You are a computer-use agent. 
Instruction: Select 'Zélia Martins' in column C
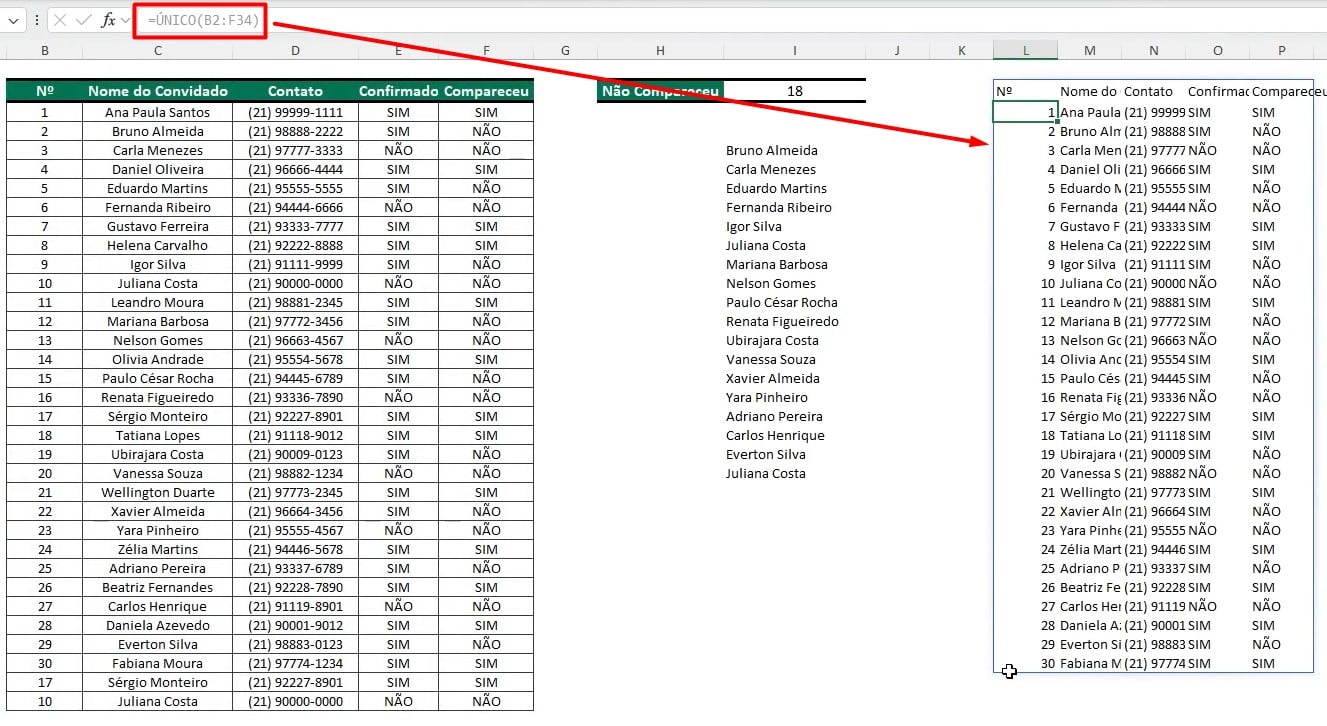[158, 550]
